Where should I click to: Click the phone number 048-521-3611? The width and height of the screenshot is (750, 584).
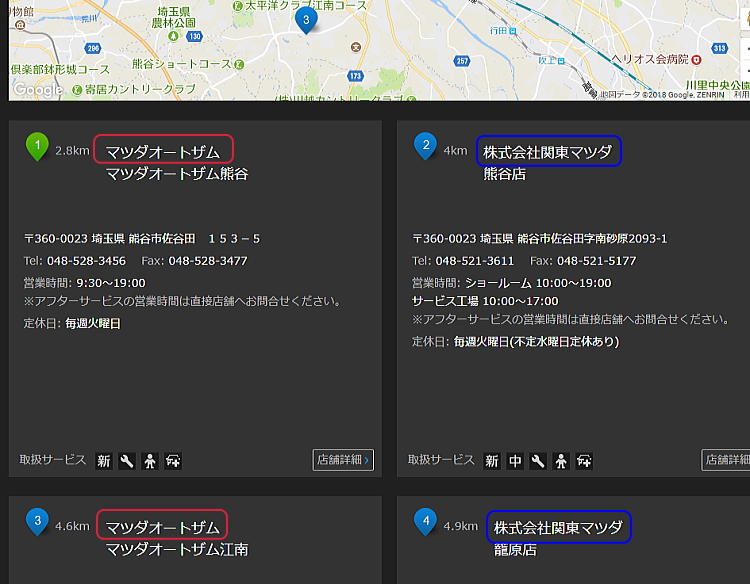click(474, 261)
